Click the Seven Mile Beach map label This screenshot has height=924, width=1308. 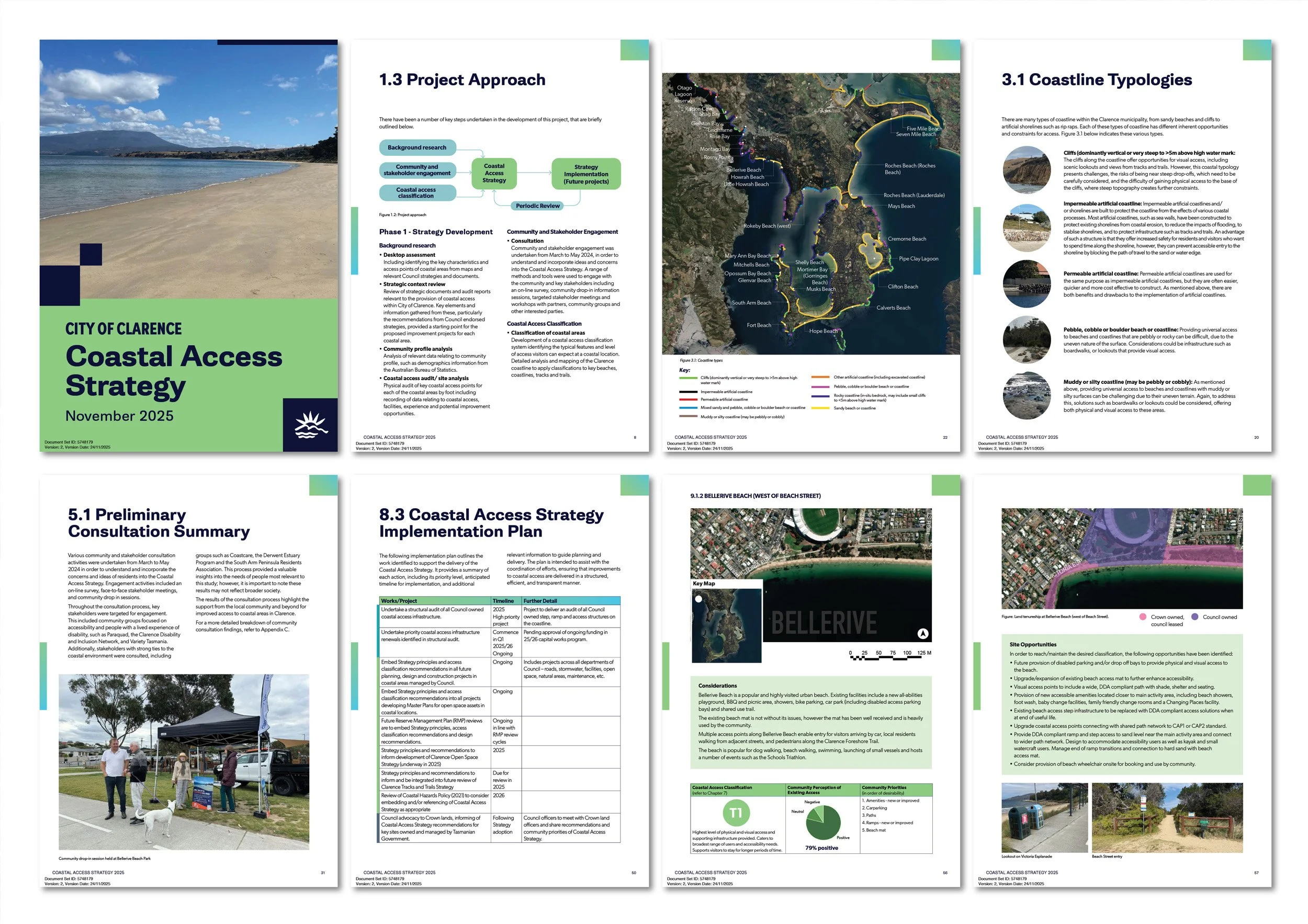(x=916, y=135)
